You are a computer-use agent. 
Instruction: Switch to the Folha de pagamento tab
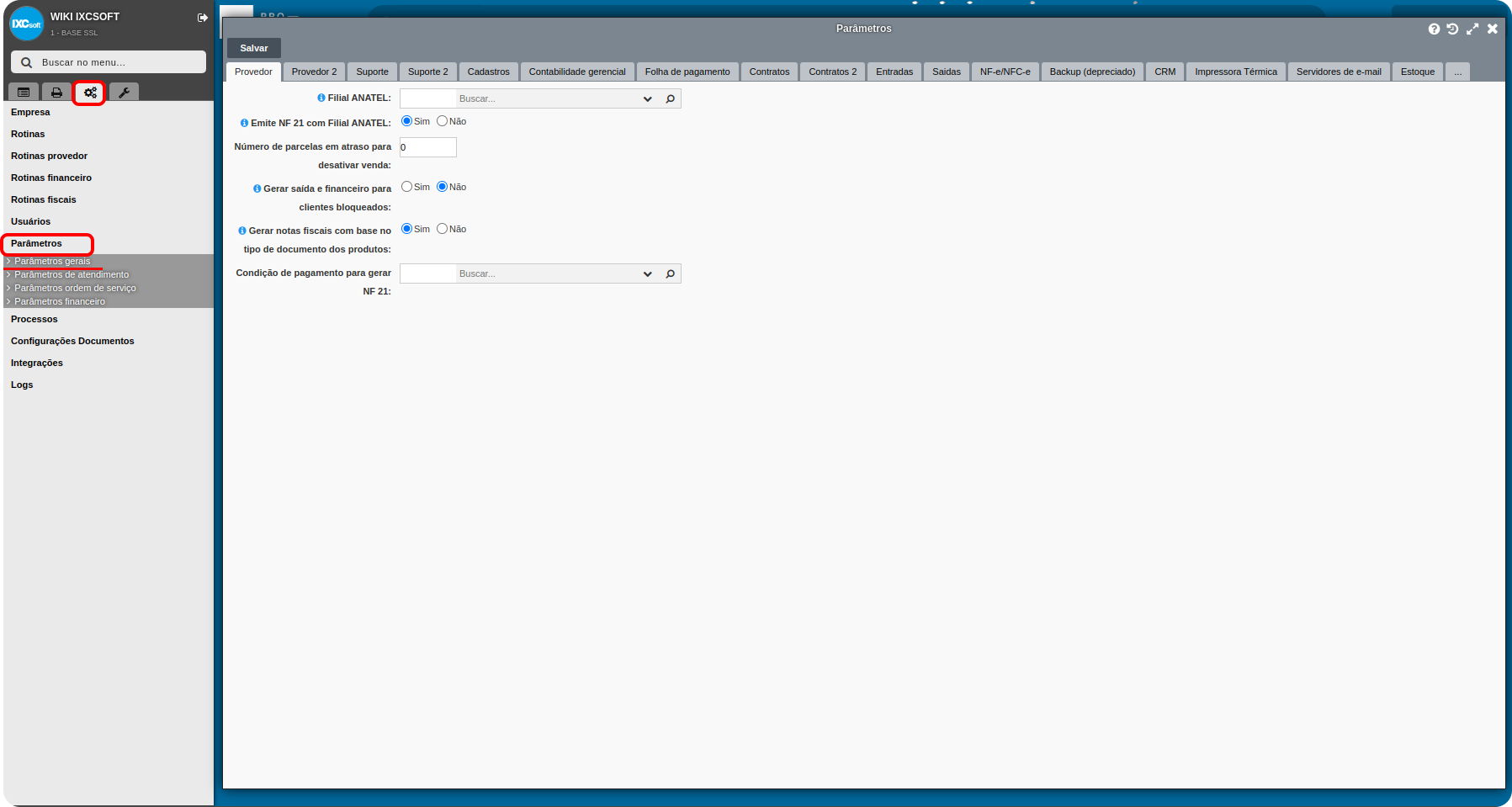tap(687, 72)
